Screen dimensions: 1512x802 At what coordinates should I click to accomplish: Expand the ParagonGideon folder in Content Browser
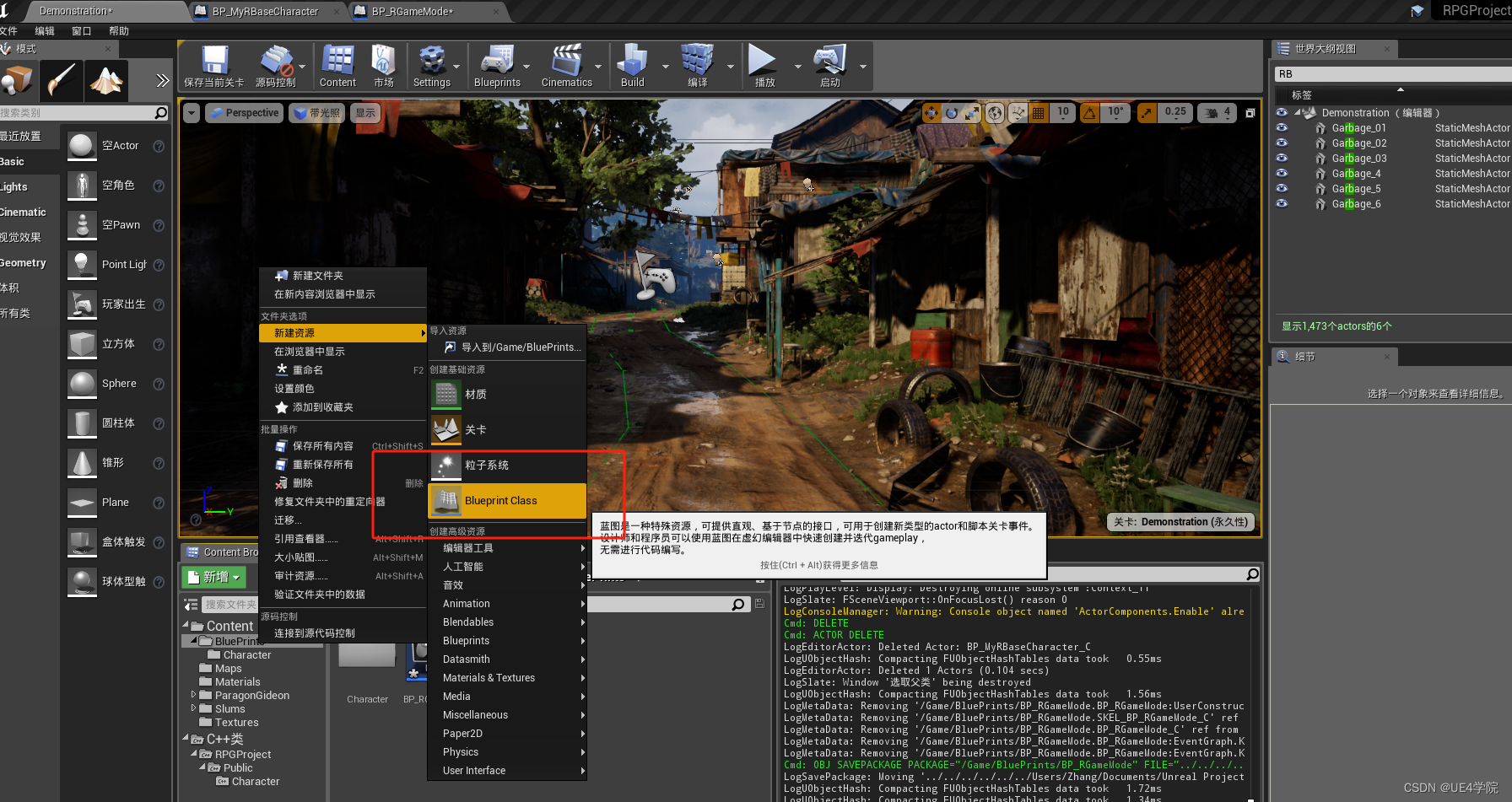192,695
